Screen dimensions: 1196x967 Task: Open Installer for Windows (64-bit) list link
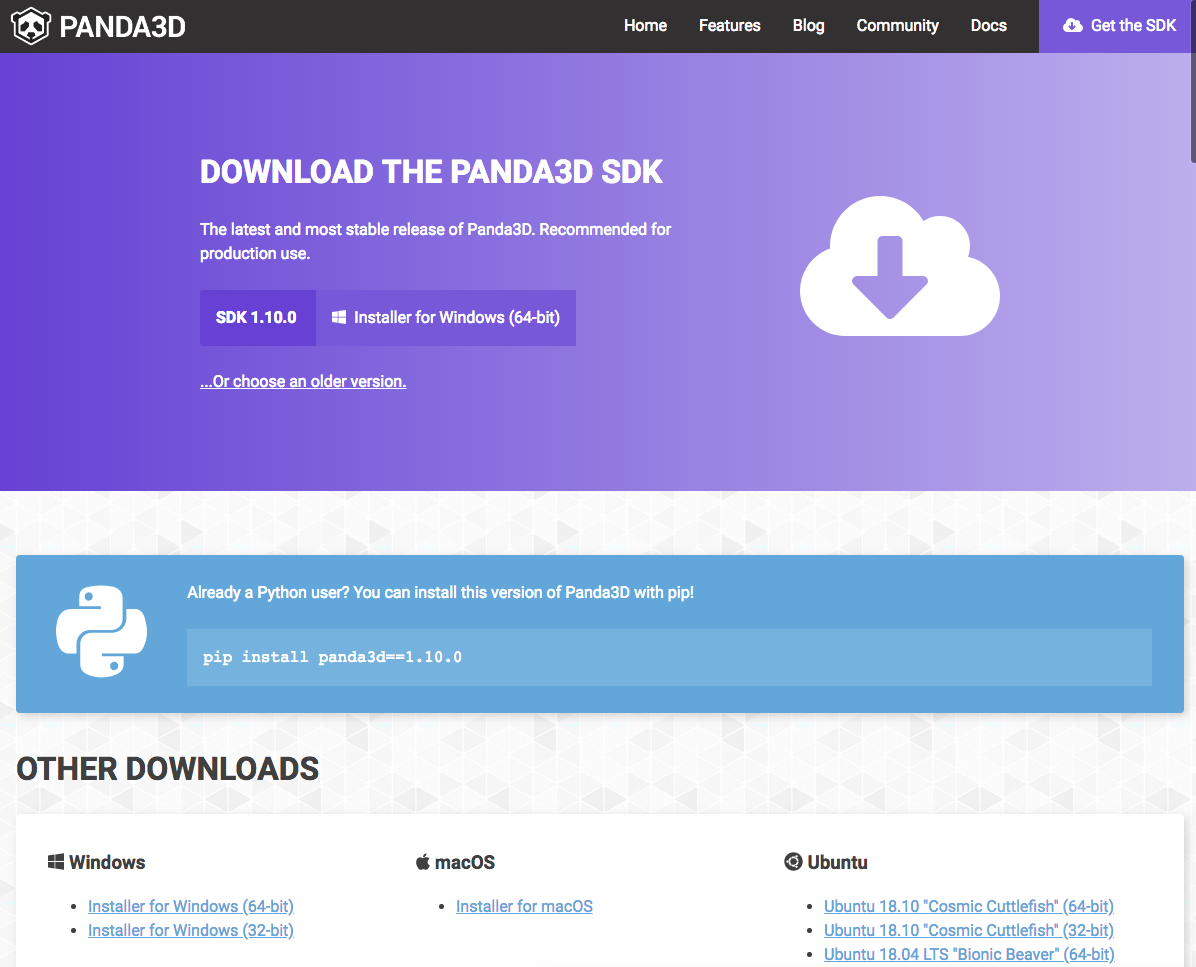(191, 906)
